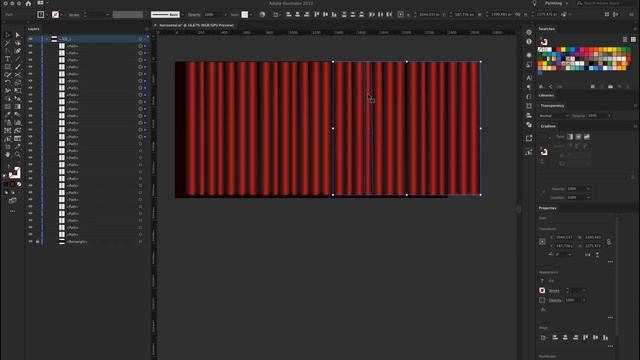
Task: Select the Transparency panel tab
Action: click(552, 106)
